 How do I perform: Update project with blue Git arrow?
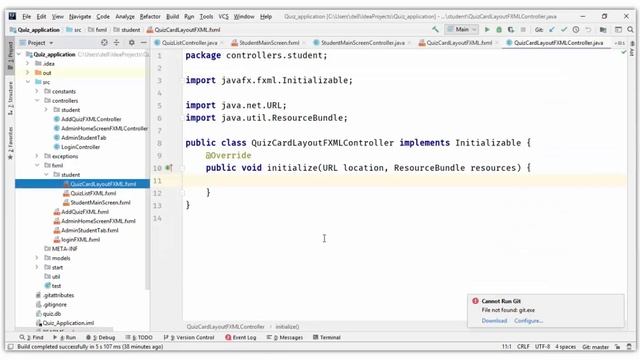pos(552,29)
